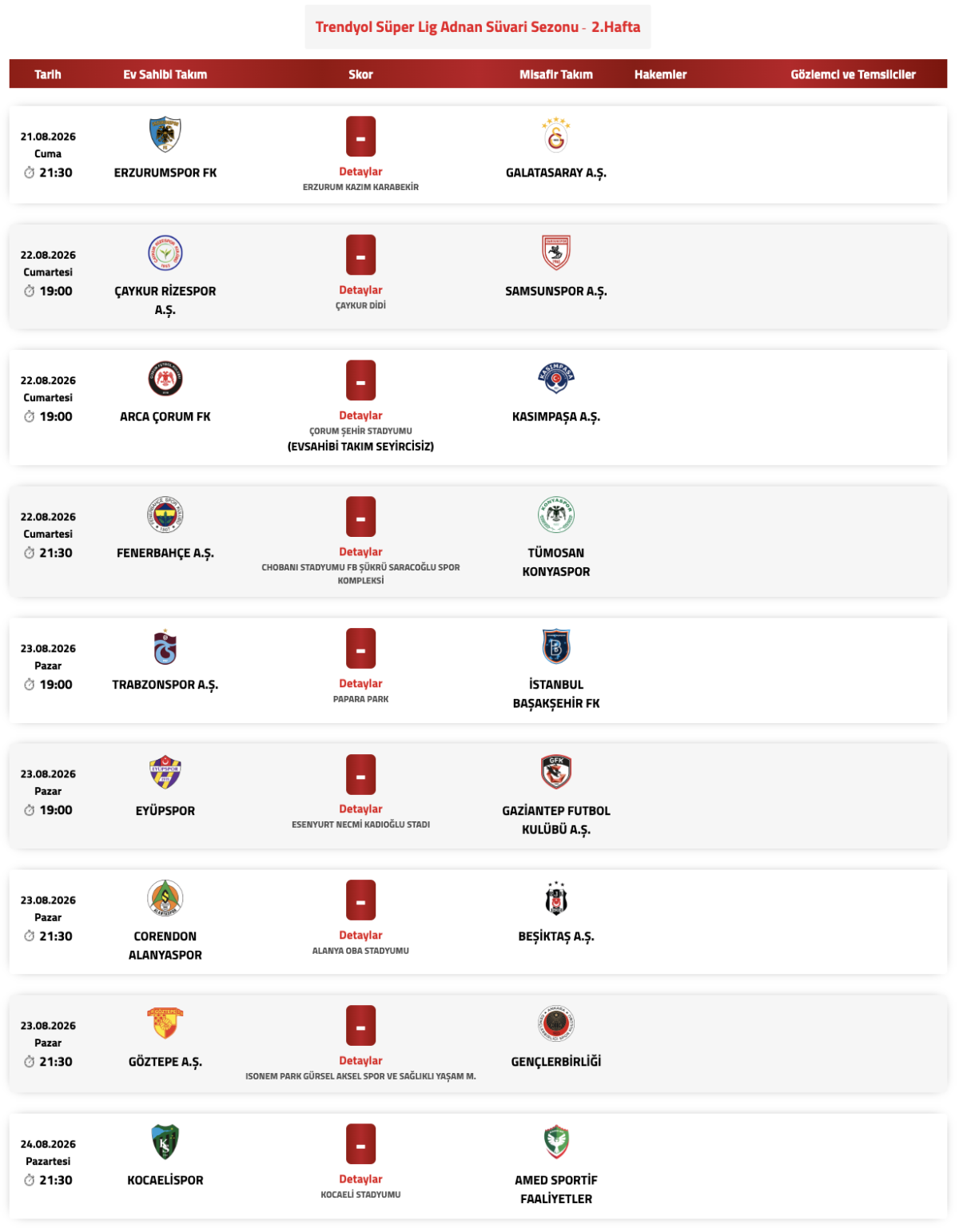Click the Tümosan Konyaspor logo

[555, 515]
